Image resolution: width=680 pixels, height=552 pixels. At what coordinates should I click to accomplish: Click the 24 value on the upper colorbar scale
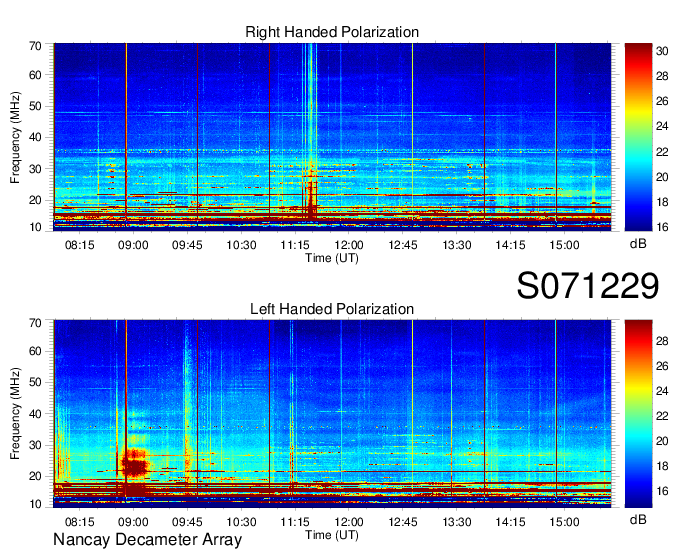click(x=662, y=126)
